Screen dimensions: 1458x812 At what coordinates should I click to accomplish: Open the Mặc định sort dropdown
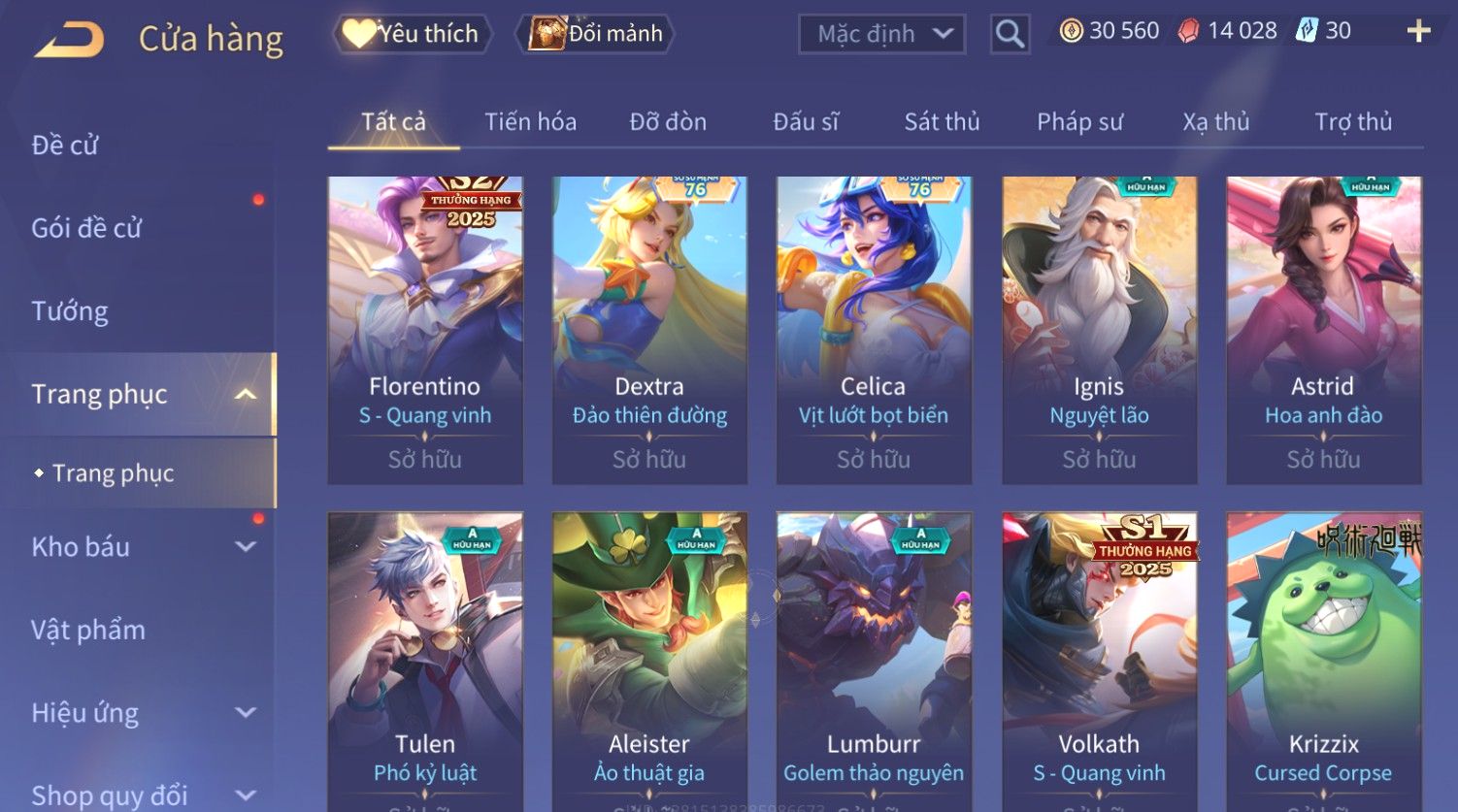click(881, 34)
